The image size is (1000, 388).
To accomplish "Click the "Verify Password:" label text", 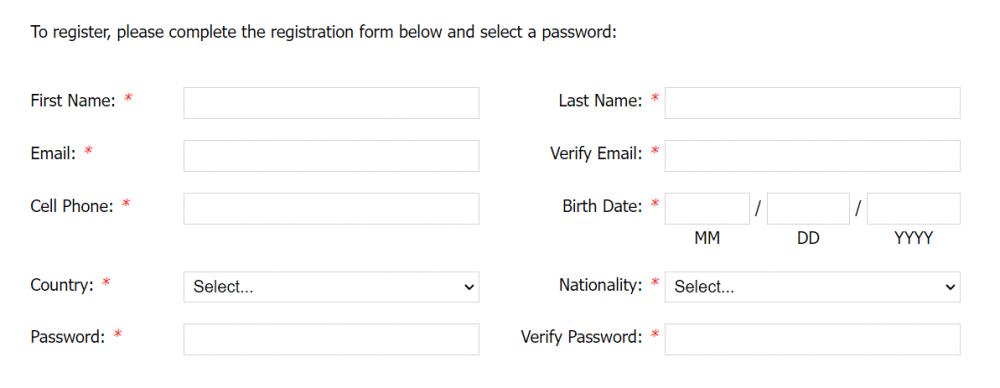I will tap(582, 337).
